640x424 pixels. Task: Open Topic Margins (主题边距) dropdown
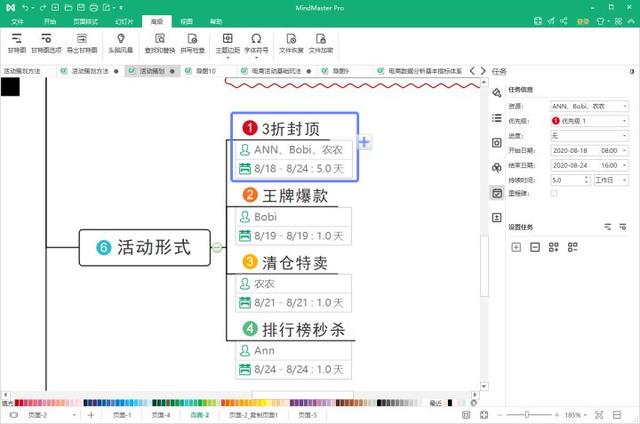pos(228,45)
